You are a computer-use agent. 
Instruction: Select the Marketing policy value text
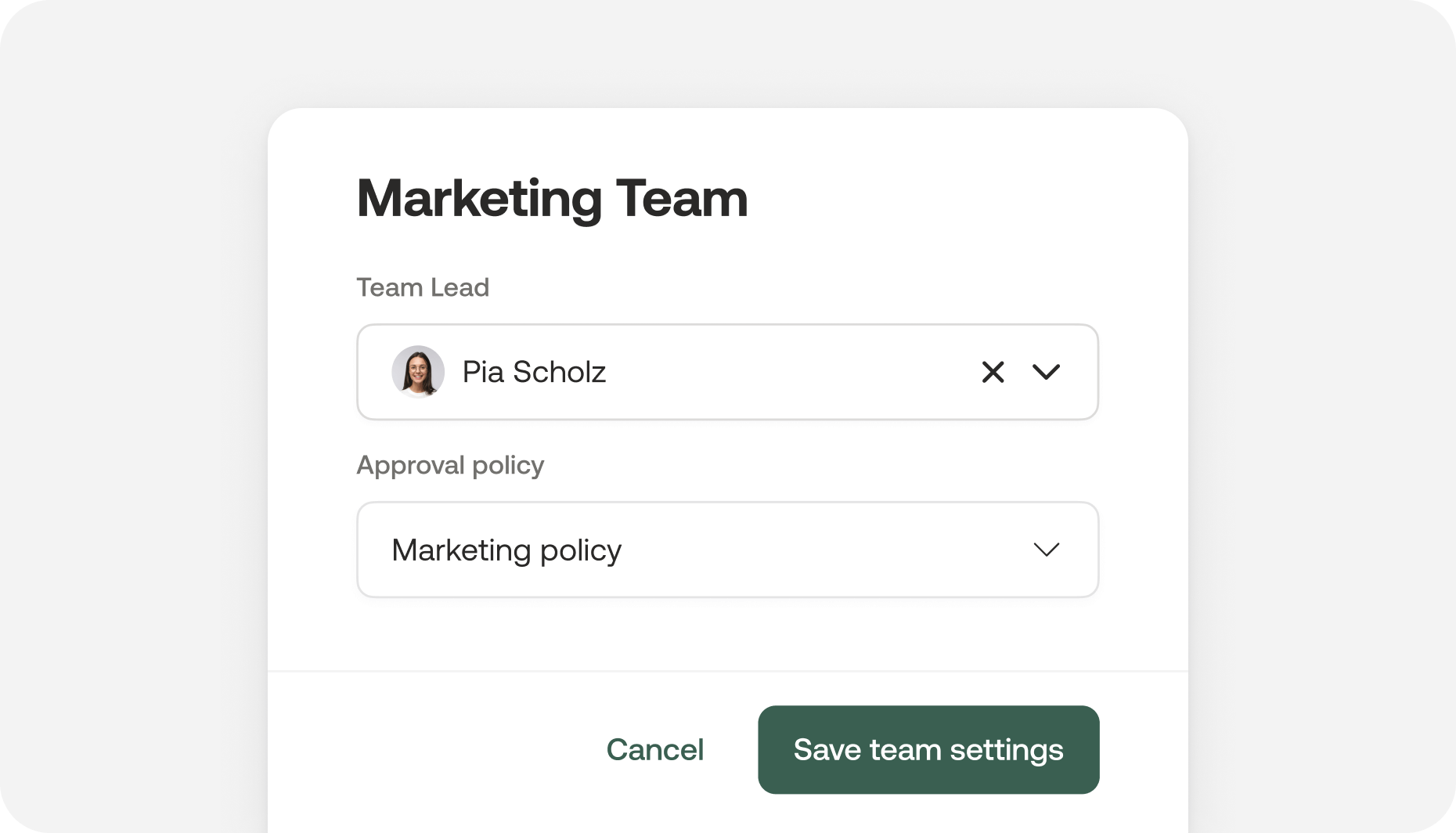point(506,550)
